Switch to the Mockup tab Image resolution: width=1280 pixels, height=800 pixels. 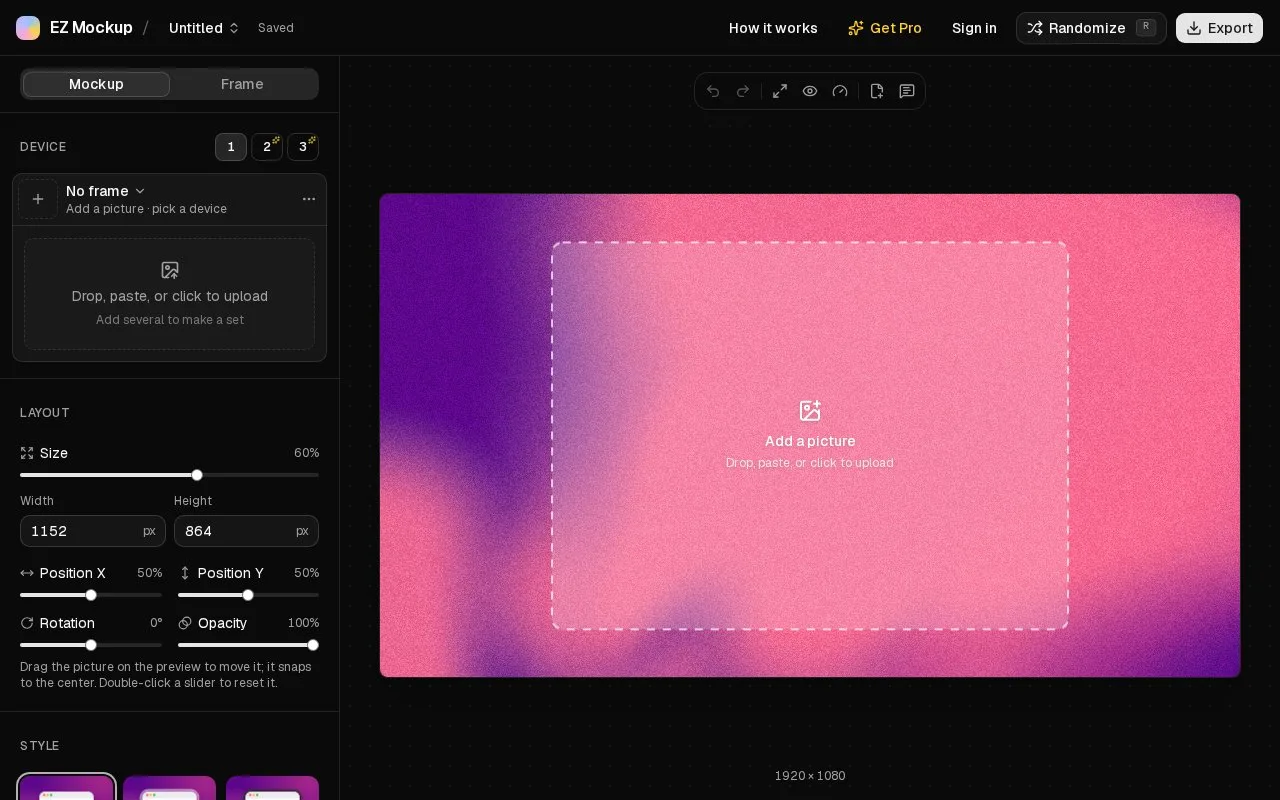(x=96, y=84)
